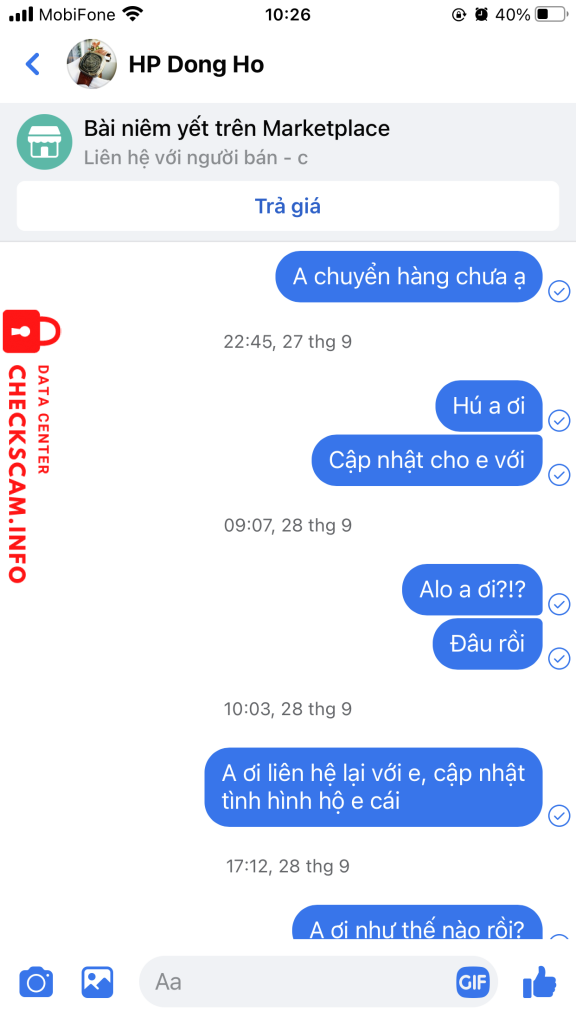Tap the Marketplace storefront icon
576x1024 pixels.
coord(44,142)
